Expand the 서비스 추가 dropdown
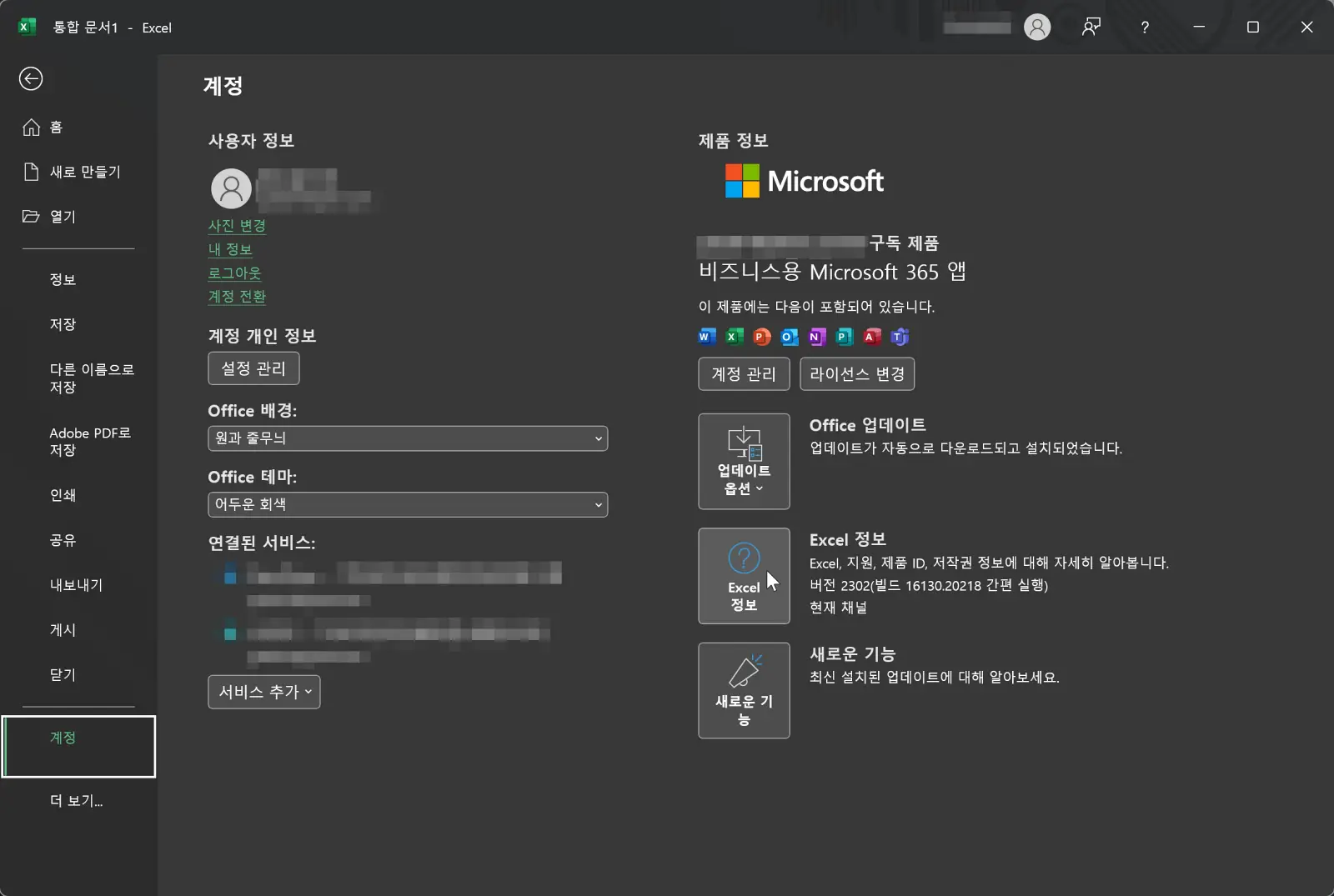Screen dimensions: 1334x896 pos(264,692)
